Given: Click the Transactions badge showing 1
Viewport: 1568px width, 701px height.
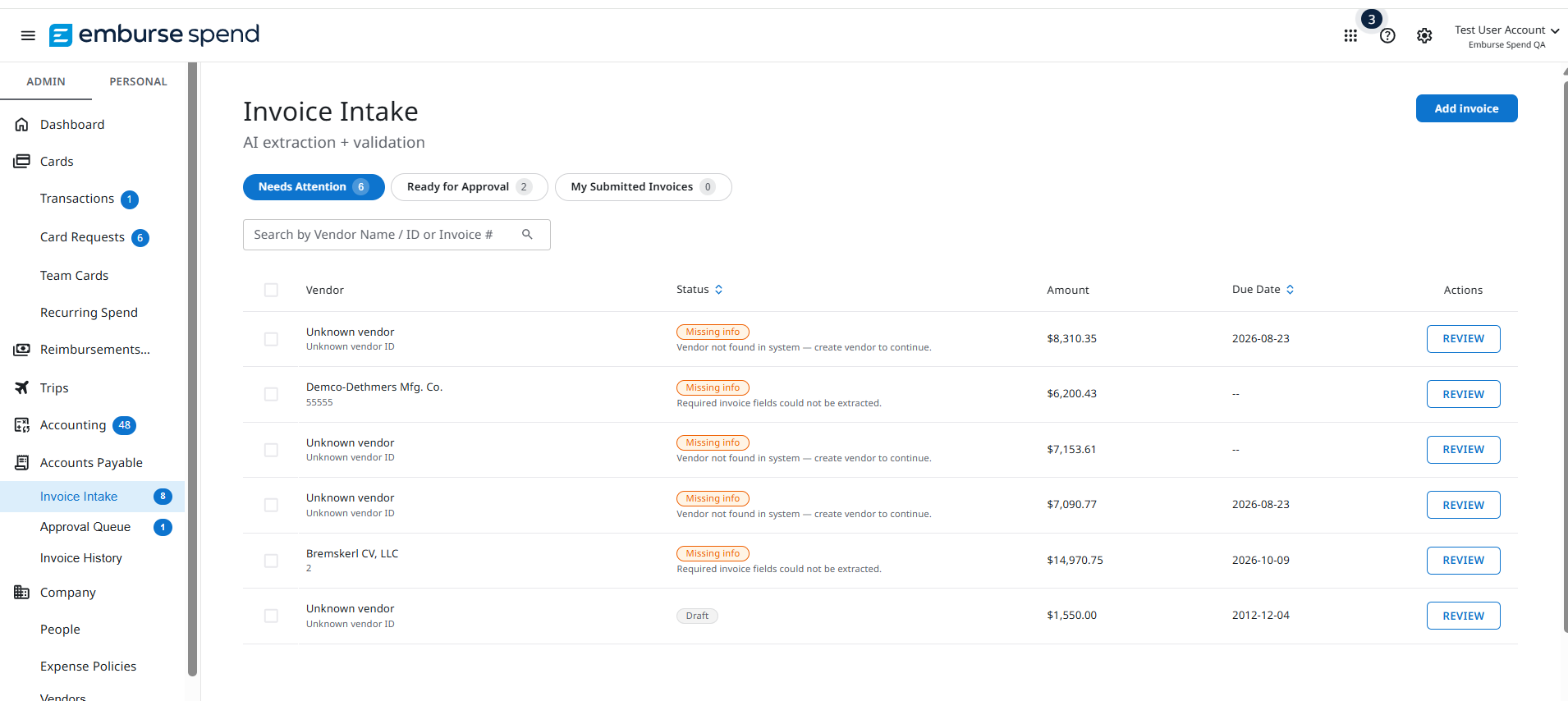Looking at the screenshot, I should pyautogui.click(x=130, y=199).
